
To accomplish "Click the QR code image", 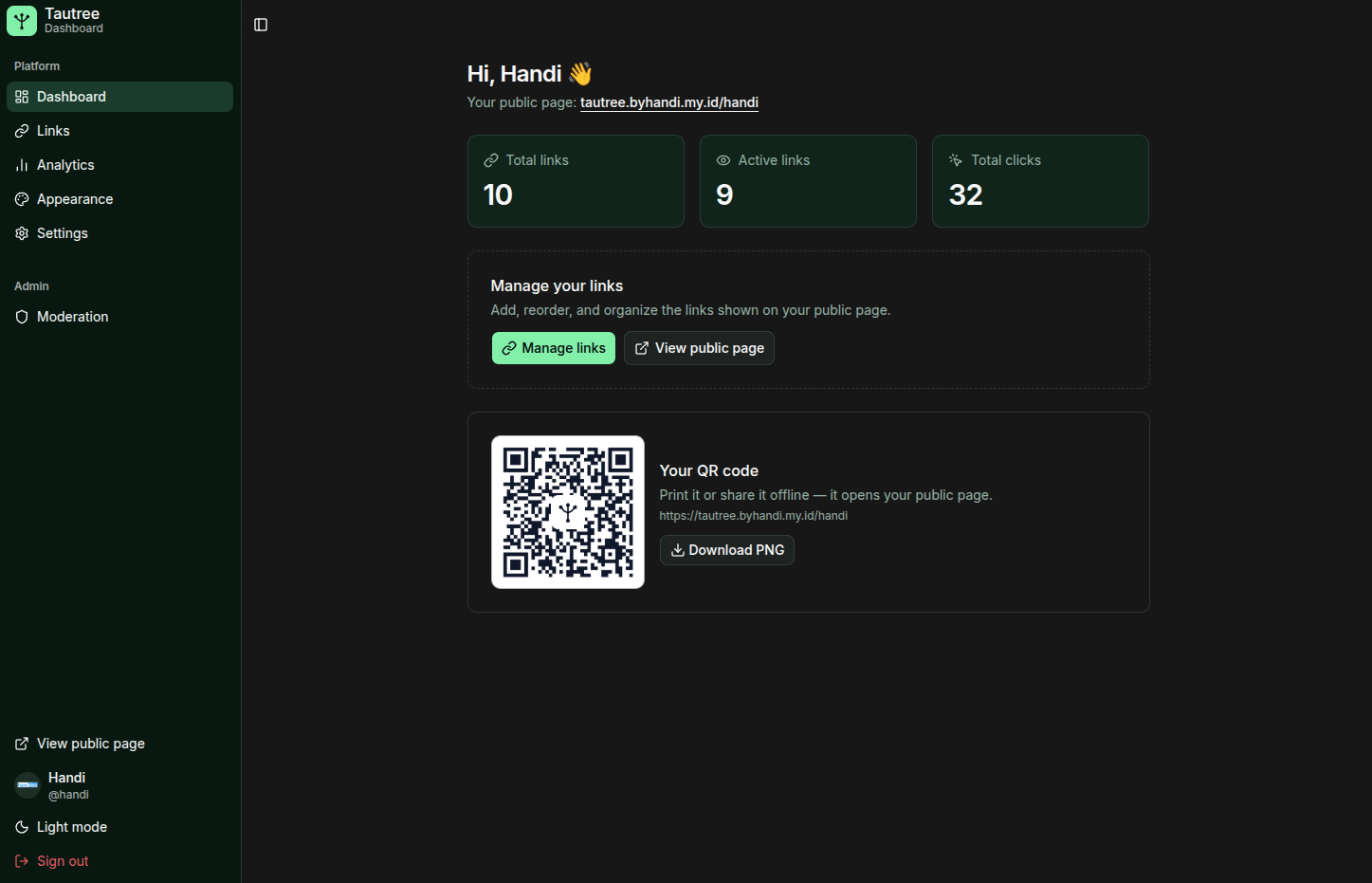I will point(568,512).
